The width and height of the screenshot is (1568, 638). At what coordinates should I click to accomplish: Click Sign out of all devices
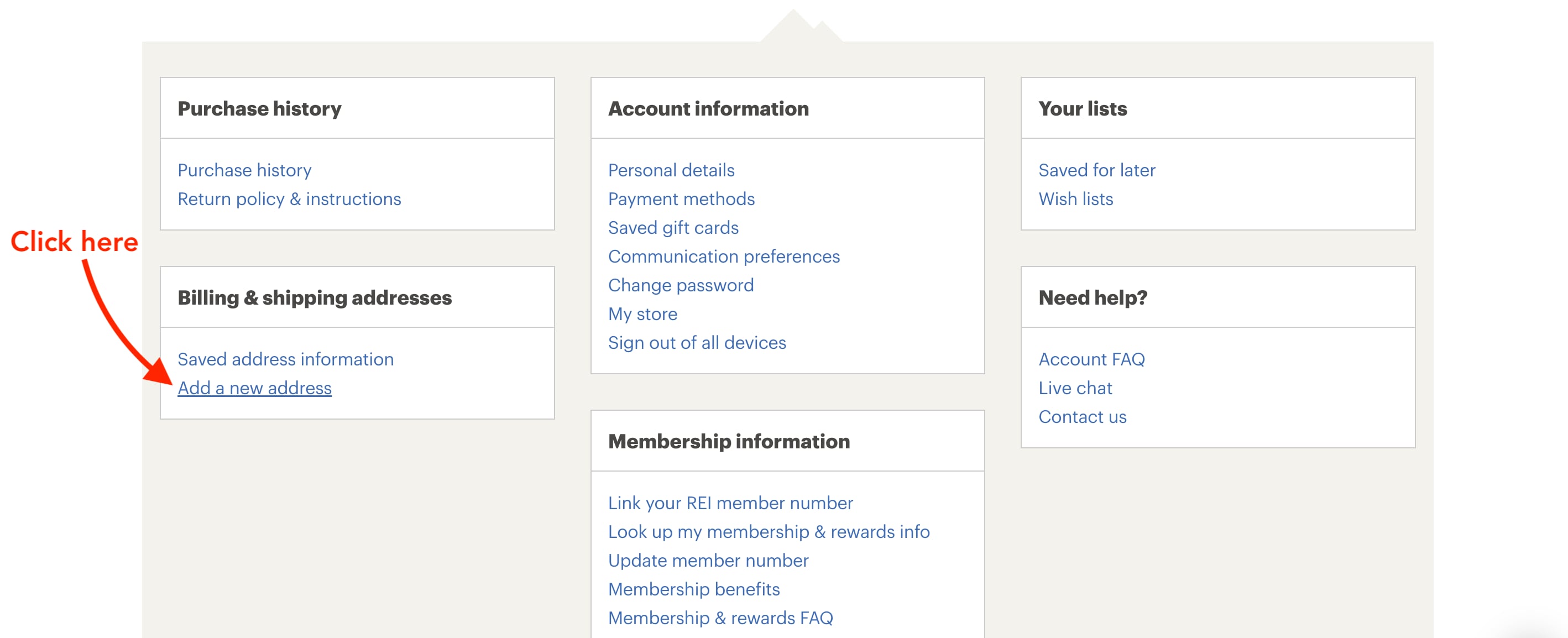tap(697, 343)
